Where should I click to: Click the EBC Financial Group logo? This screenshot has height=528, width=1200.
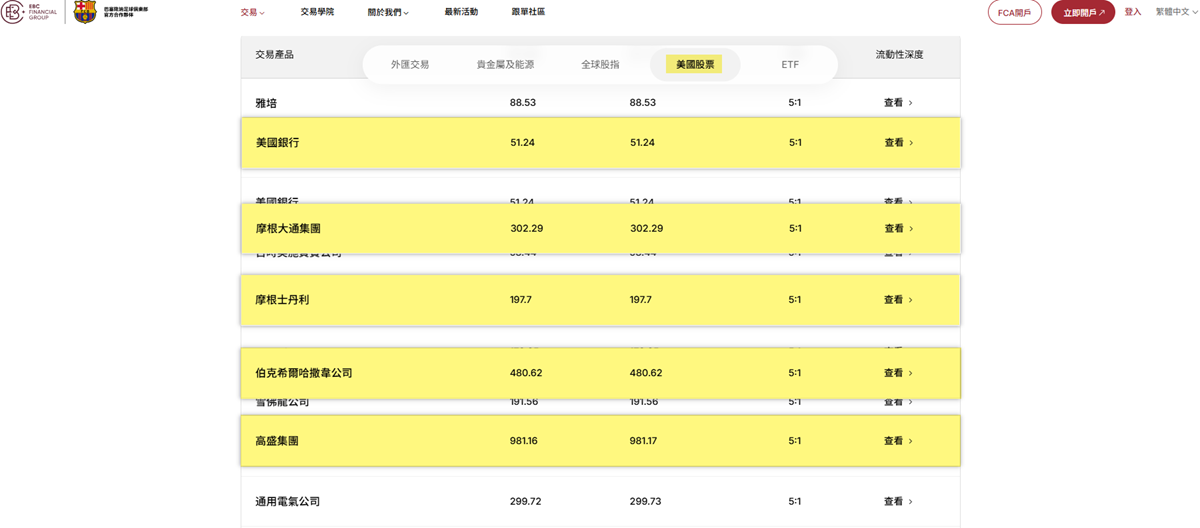point(29,12)
